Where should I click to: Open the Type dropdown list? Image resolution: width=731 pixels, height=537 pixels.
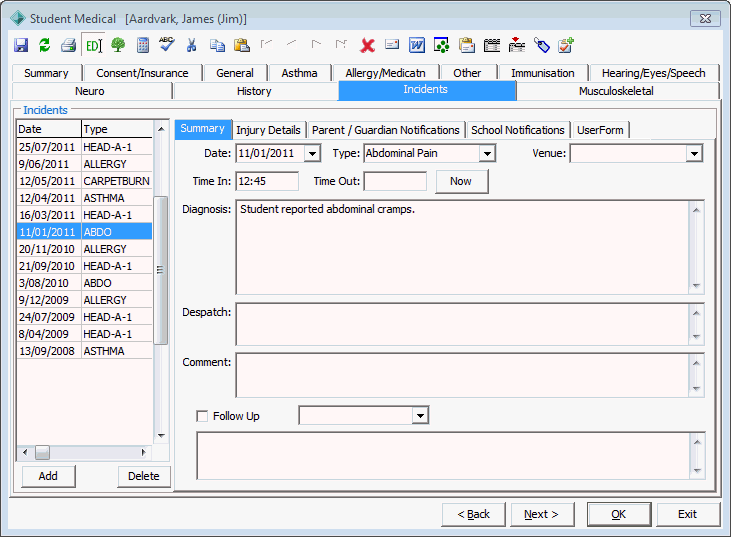(x=487, y=153)
